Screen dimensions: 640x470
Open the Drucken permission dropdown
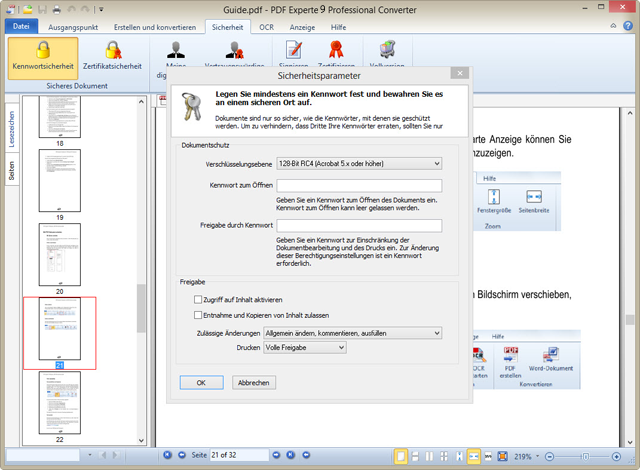tap(304, 347)
